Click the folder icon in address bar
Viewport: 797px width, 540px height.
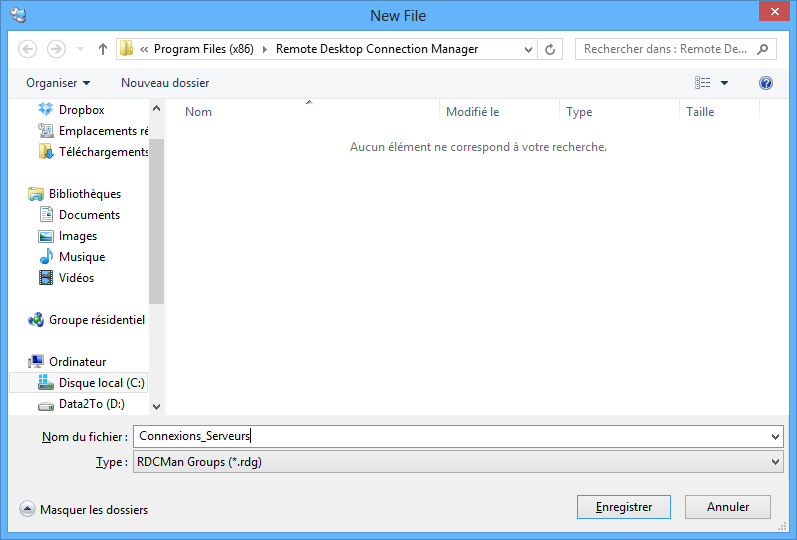point(126,49)
